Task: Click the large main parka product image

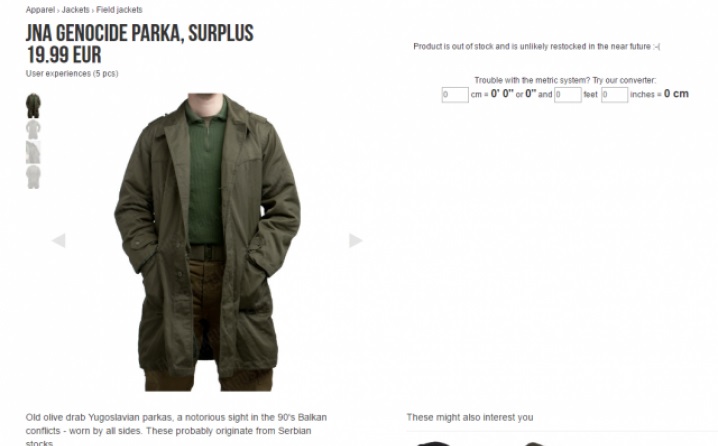Action: (207, 242)
